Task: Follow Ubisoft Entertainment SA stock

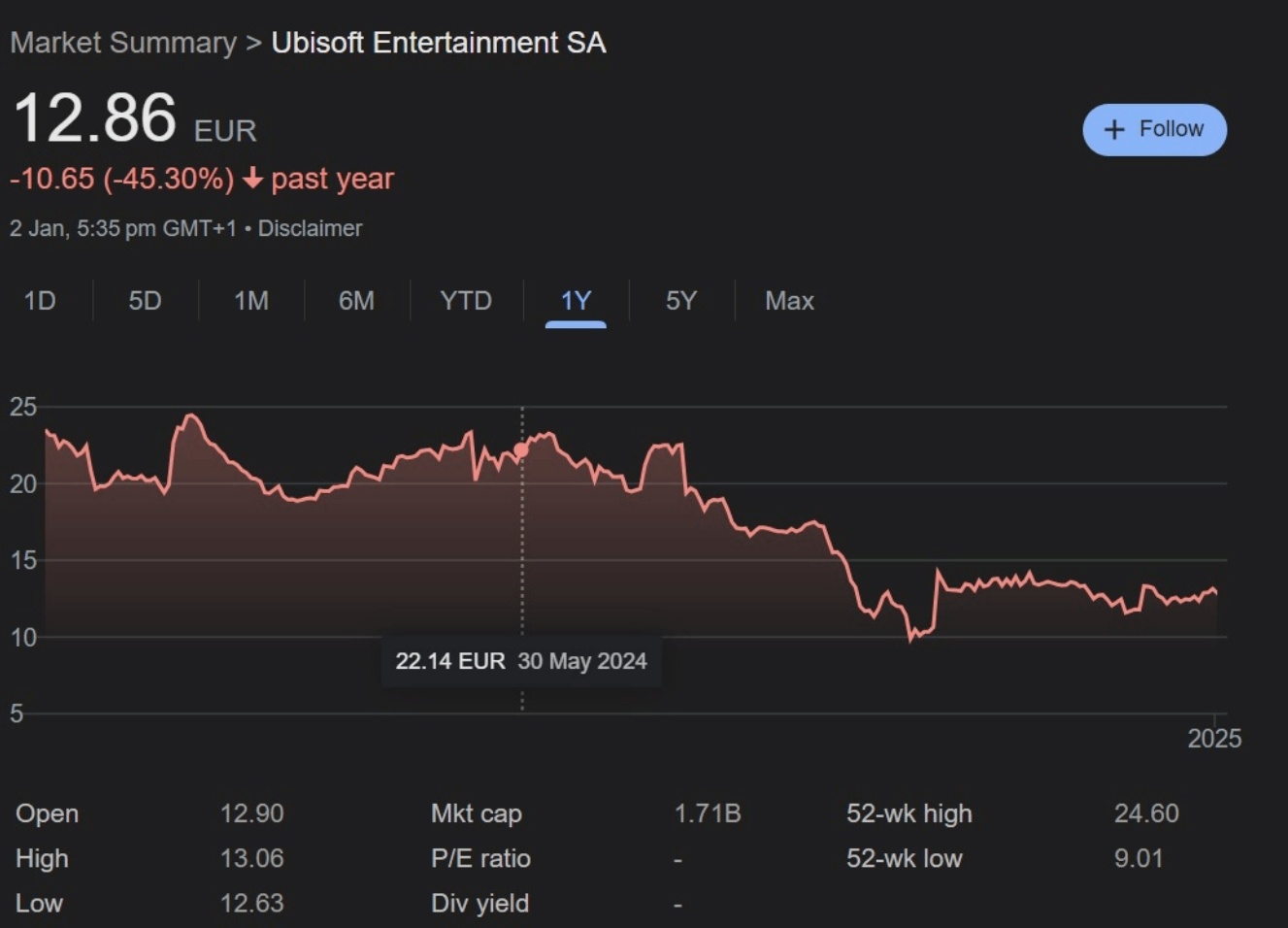Action: coord(1154,129)
